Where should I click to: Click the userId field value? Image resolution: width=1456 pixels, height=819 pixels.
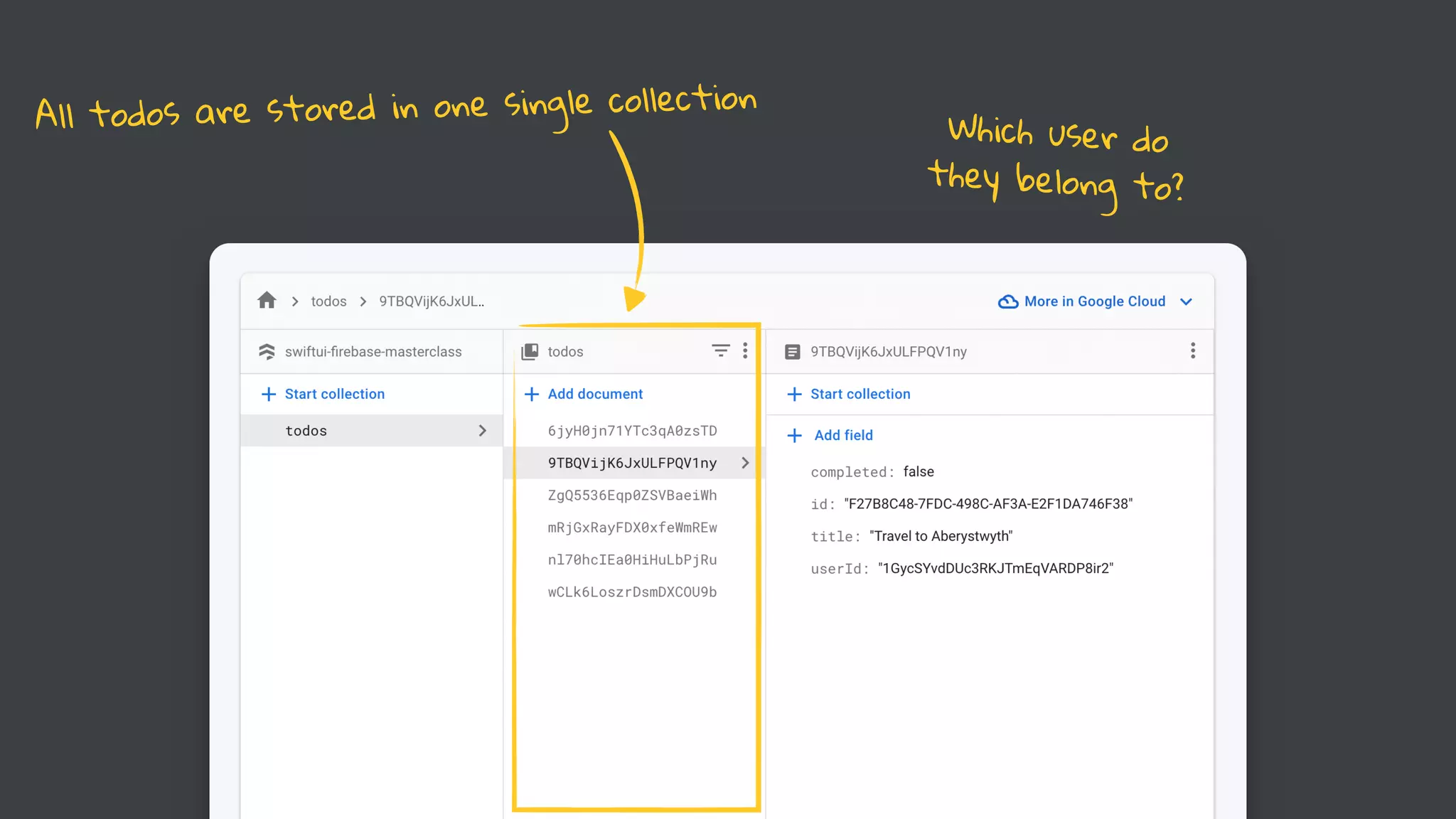[x=995, y=568]
